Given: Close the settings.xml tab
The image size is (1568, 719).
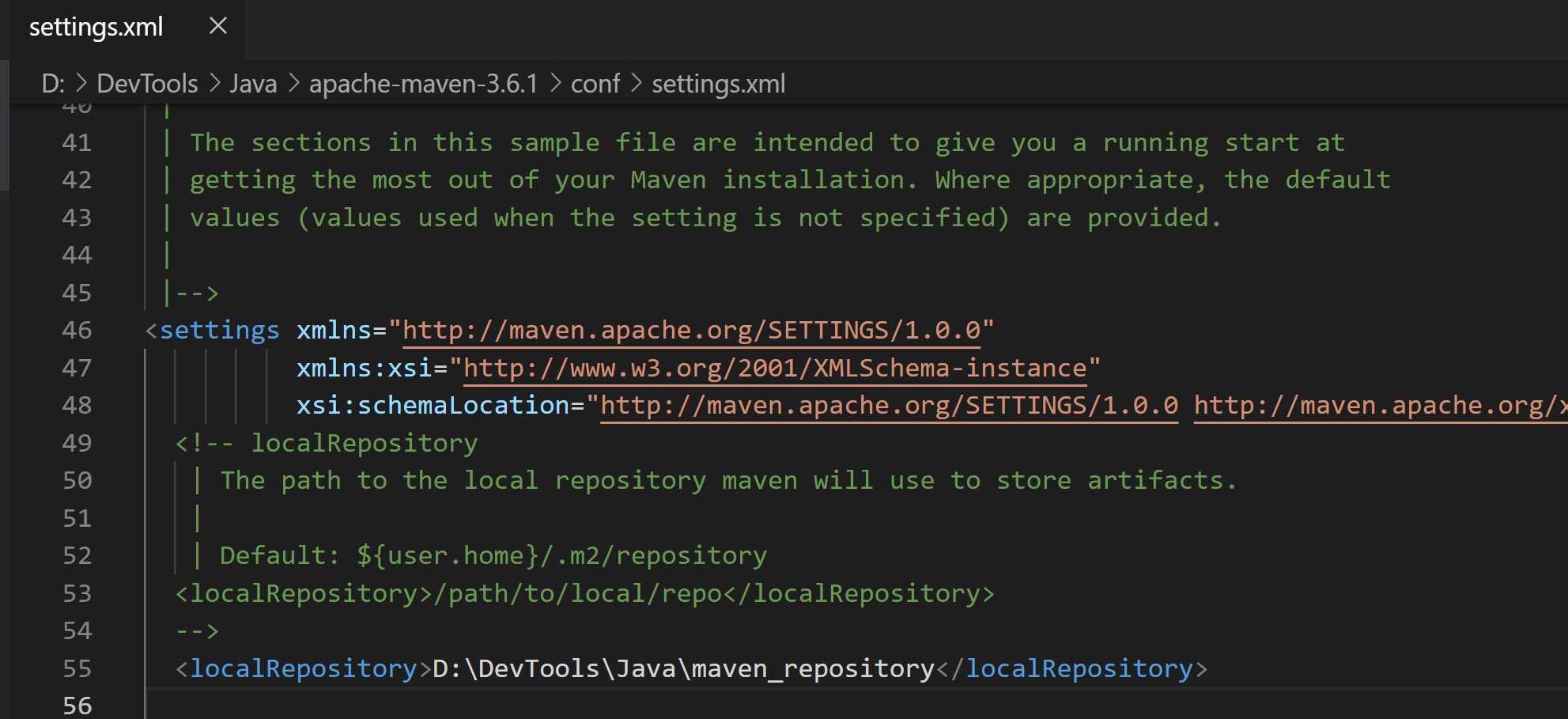Looking at the screenshot, I should pos(217,26).
